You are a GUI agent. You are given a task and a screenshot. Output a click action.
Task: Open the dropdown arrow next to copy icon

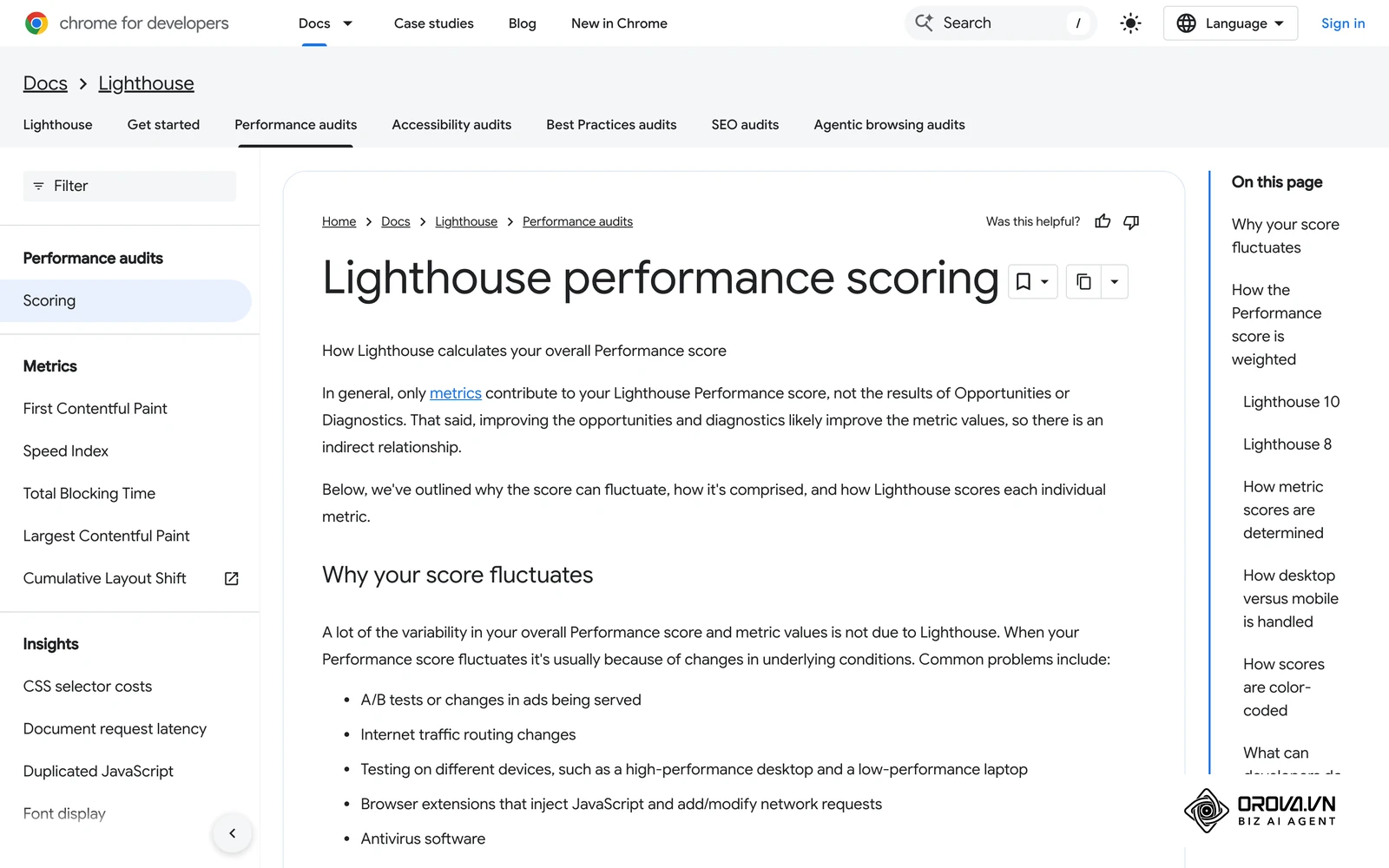(x=1115, y=281)
